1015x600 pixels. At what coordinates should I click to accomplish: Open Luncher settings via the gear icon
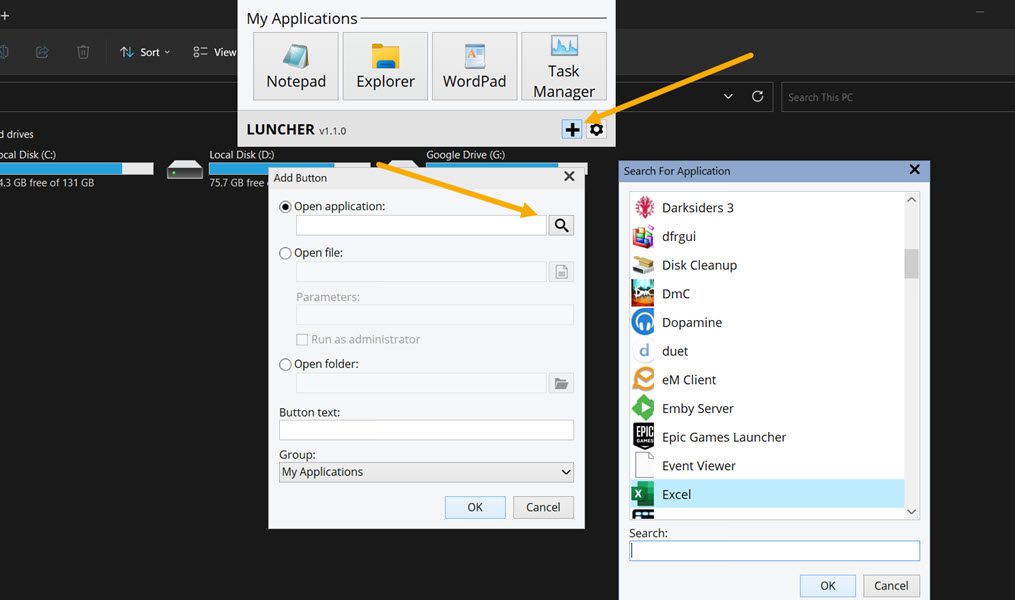[x=596, y=130]
